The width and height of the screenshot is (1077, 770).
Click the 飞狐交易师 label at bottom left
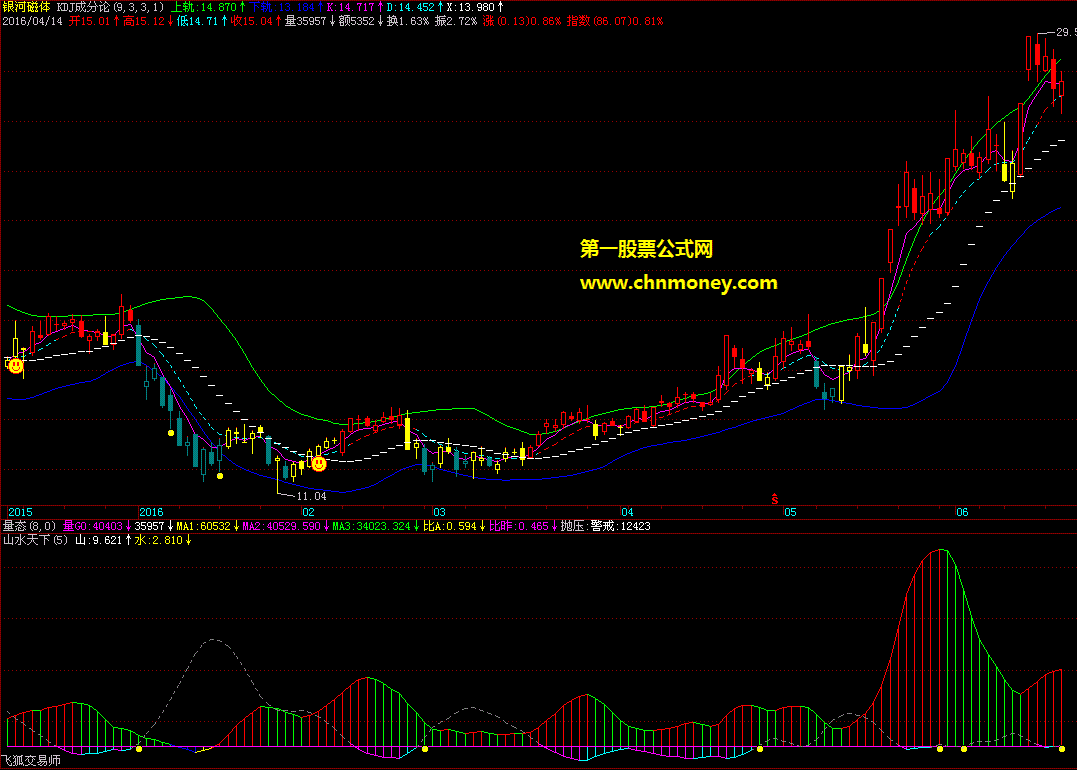[31, 760]
